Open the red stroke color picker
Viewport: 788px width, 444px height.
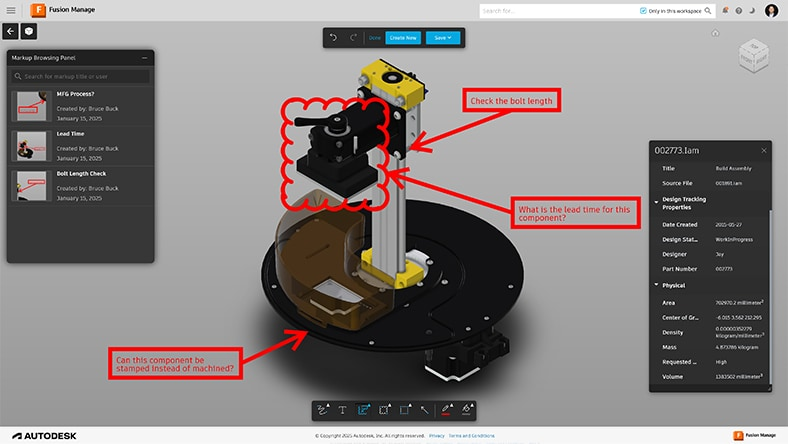[x=445, y=409]
